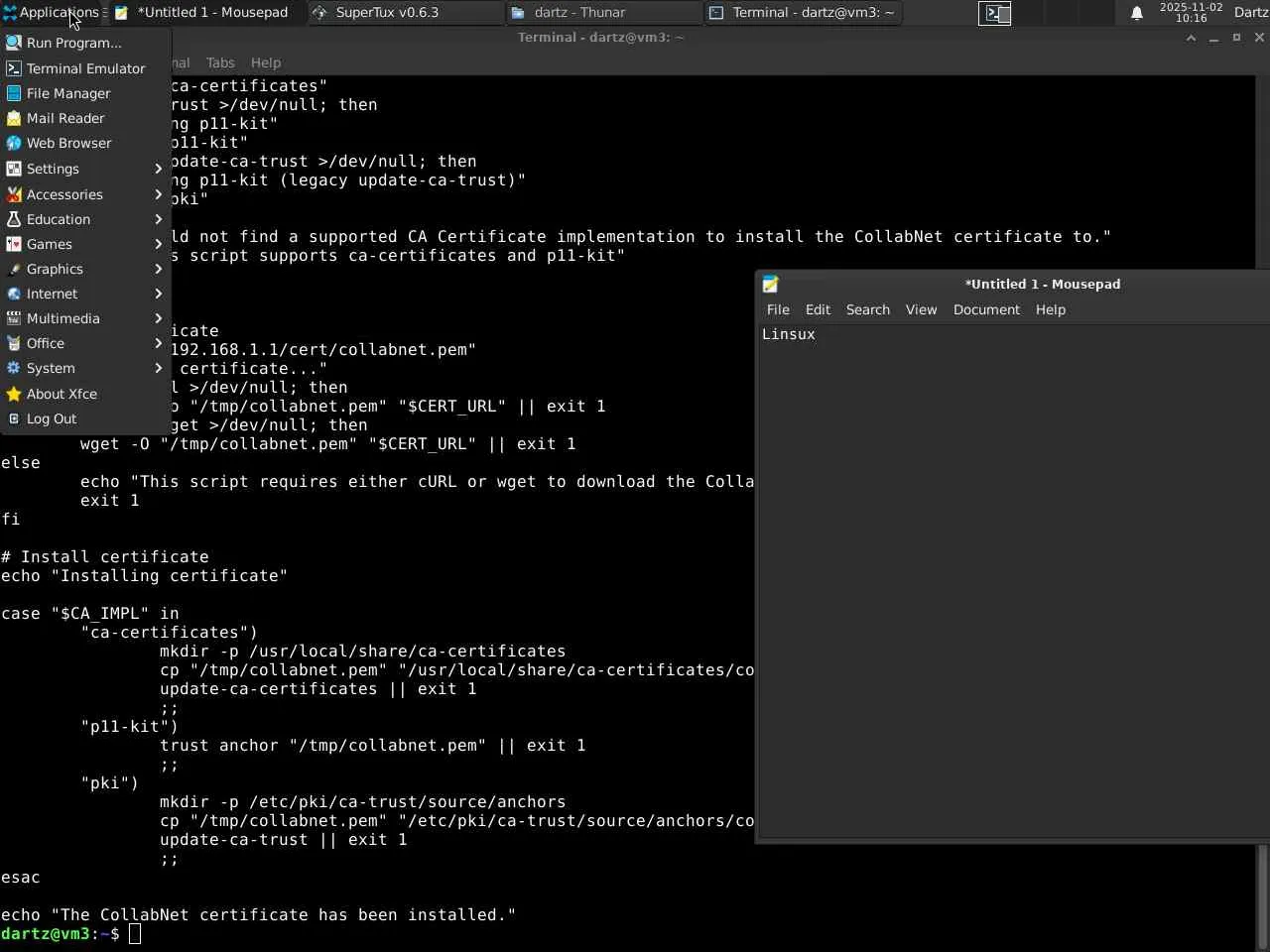Expand the Games submenu arrow

coord(158,244)
